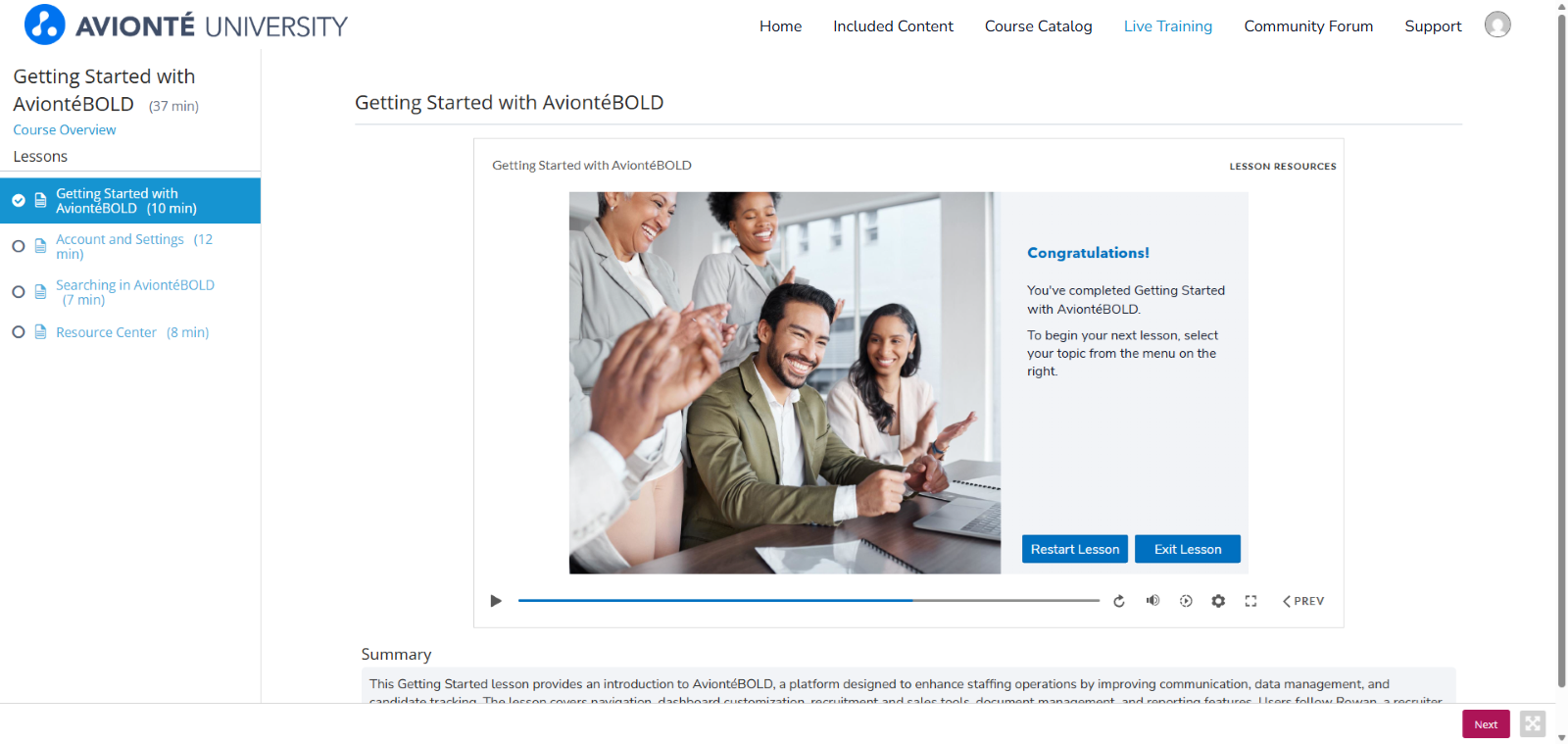This screenshot has width=1568, height=744.
Task: Open Support page
Action: click(x=1433, y=26)
